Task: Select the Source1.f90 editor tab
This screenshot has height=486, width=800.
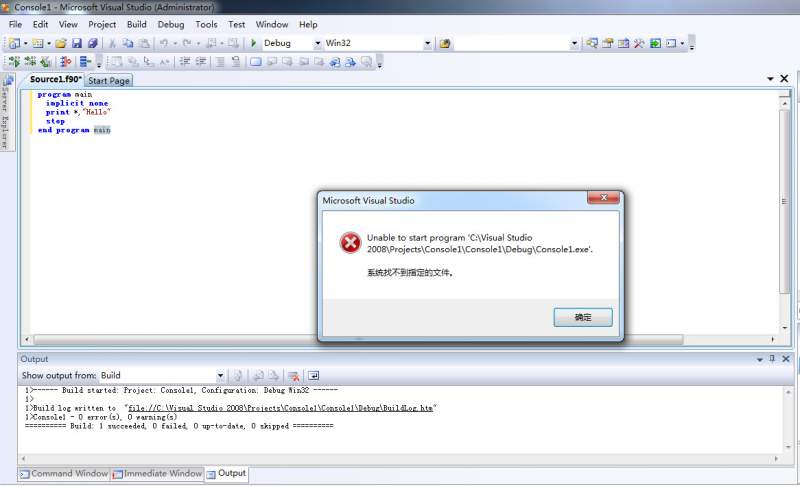Action: (55, 80)
